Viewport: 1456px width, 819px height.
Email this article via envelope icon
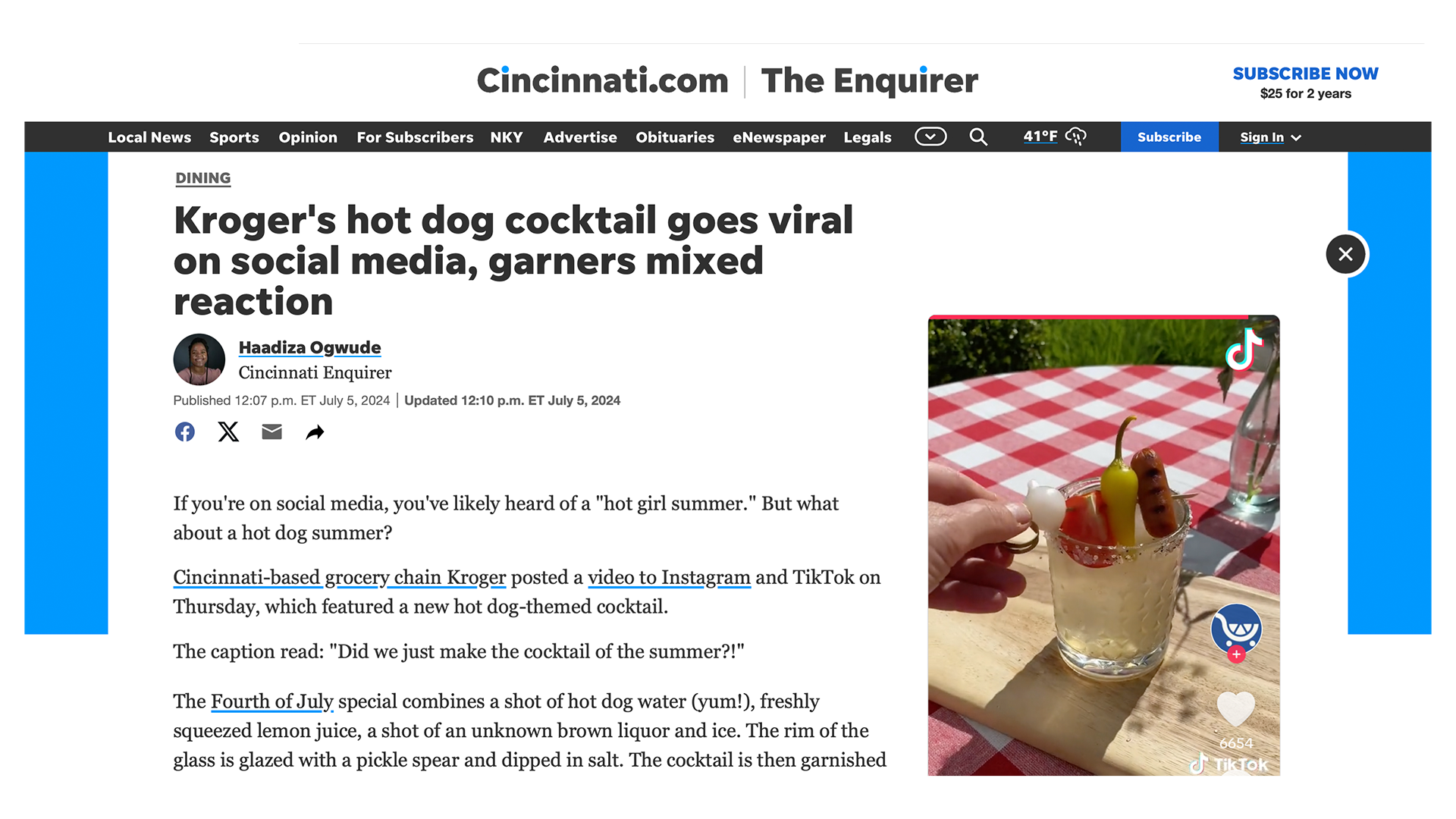pos(271,432)
